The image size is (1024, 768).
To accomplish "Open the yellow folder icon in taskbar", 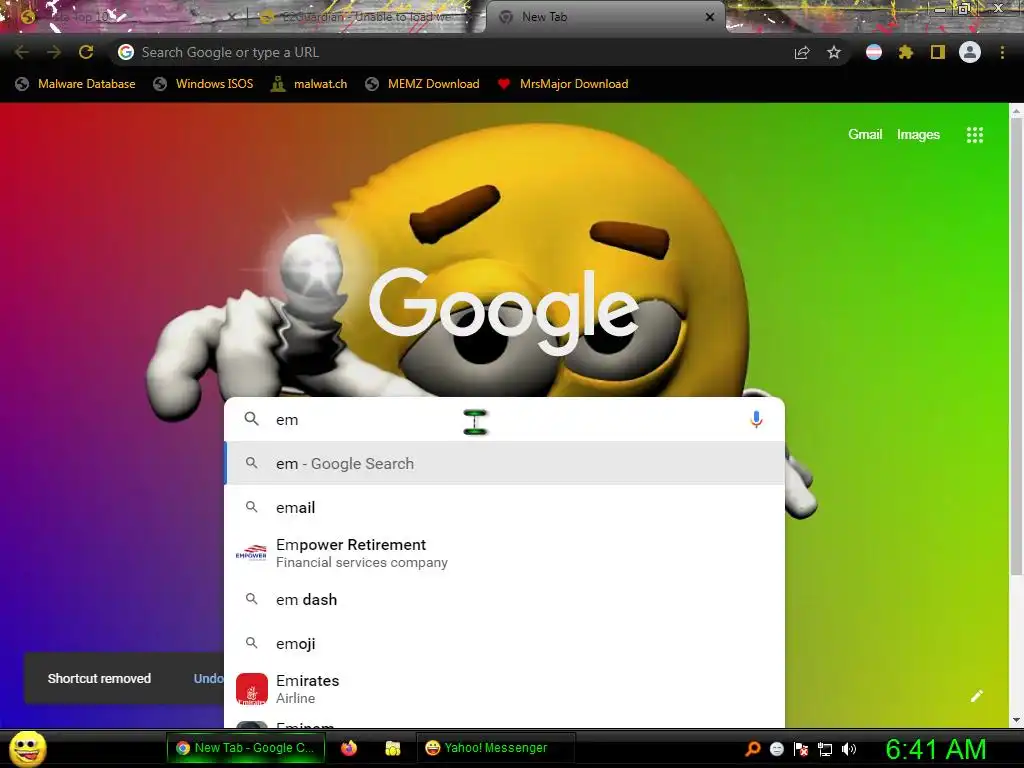I will pos(392,748).
